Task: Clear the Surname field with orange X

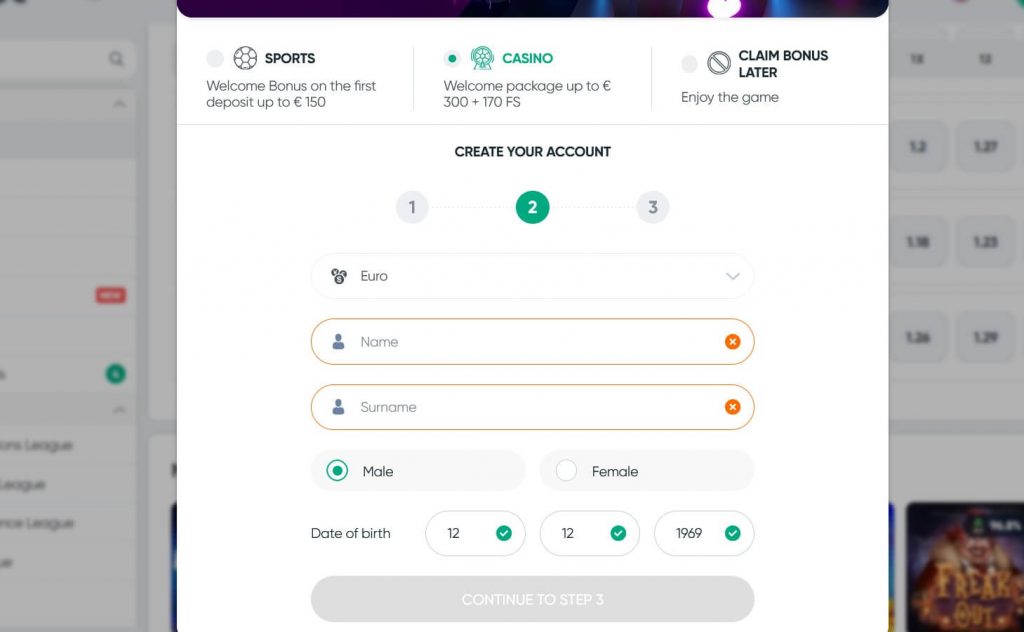Action: (x=732, y=407)
